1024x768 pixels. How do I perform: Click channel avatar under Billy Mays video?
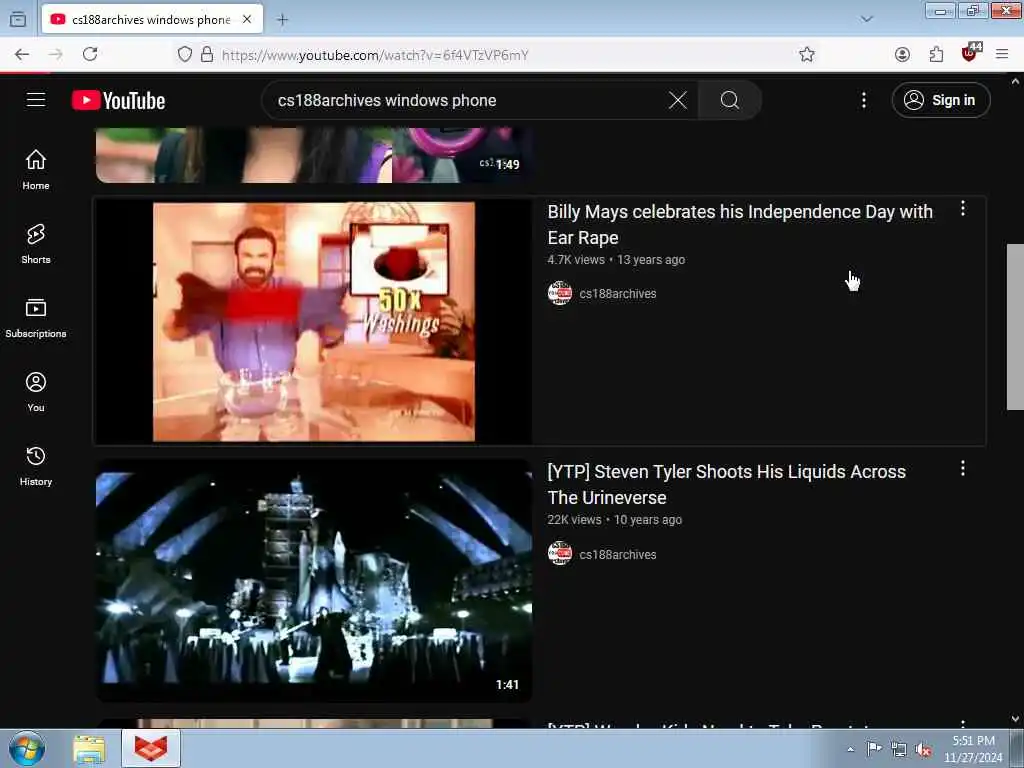click(560, 293)
